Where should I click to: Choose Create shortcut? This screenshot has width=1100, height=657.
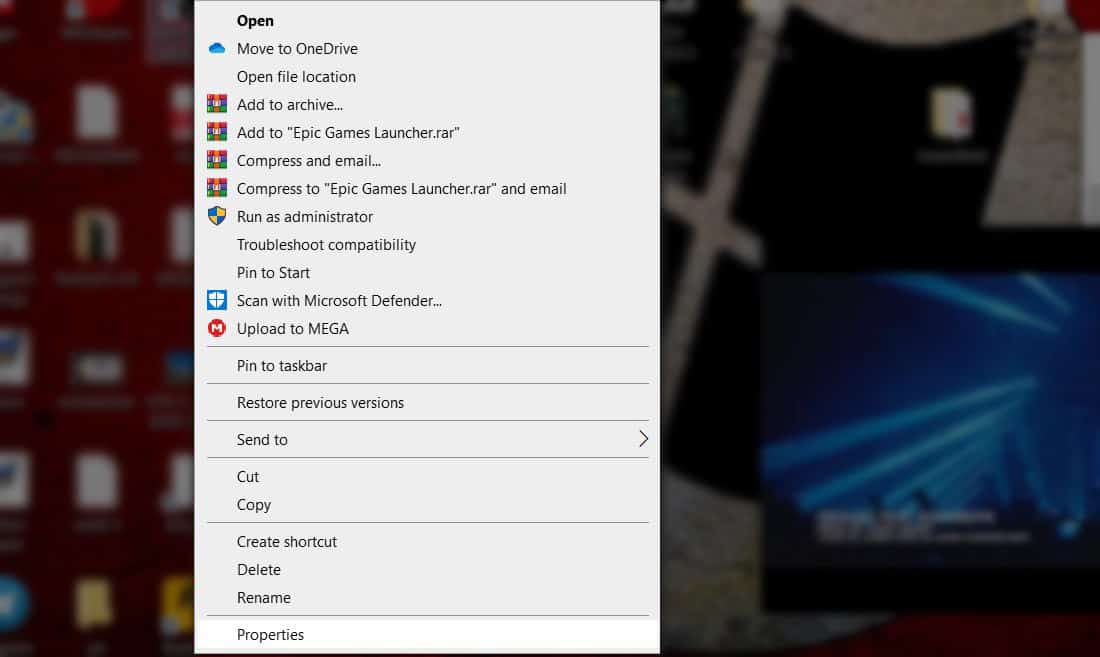(427, 541)
